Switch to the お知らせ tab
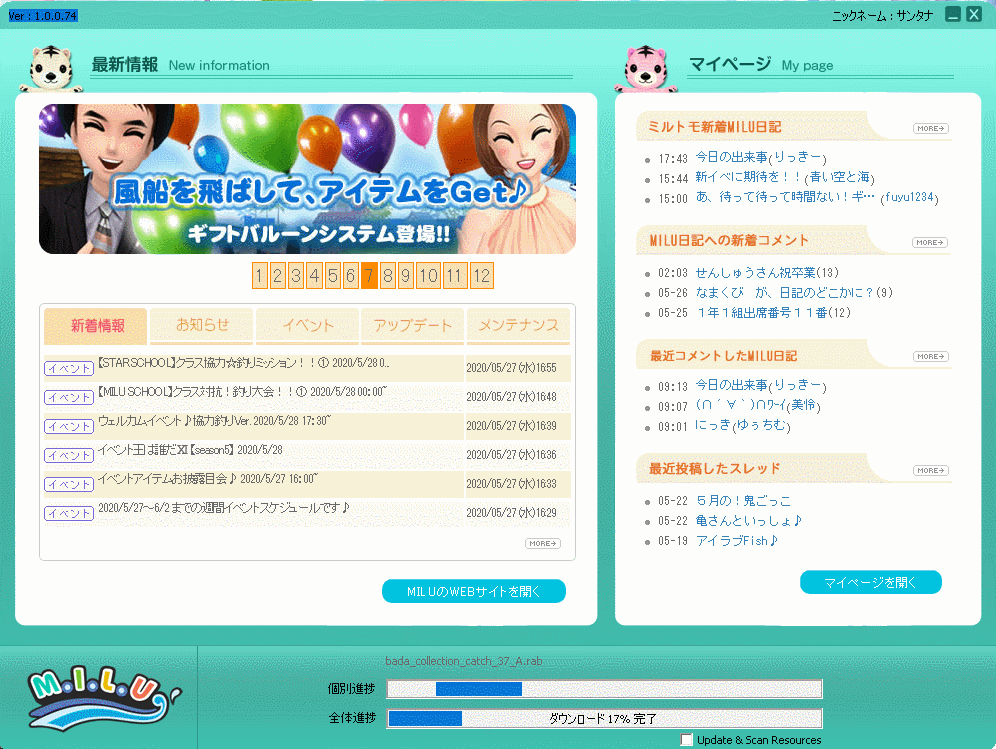Image resolution: width=996 pixels, height=749 pixels. 202,325
